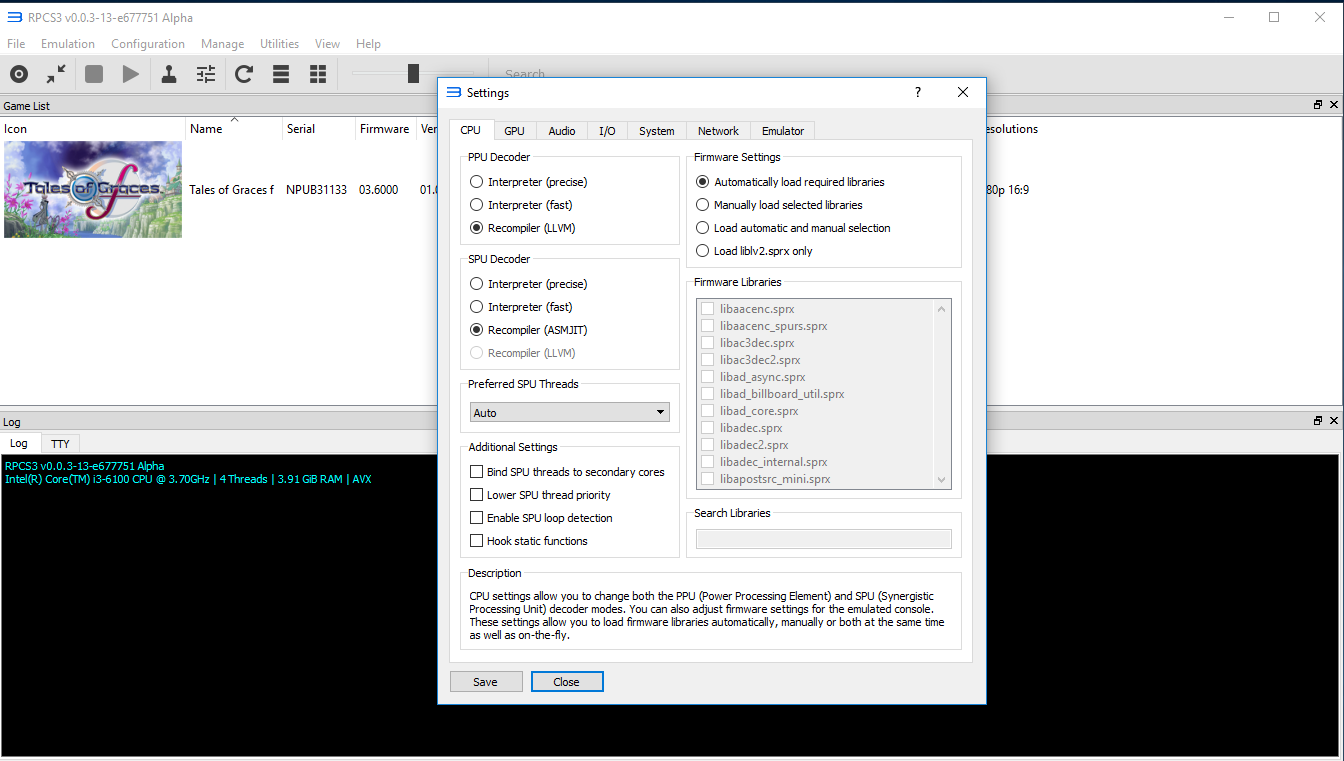Open the View menu
Screen dimensions: 1344x761
(x=327, y=44)
